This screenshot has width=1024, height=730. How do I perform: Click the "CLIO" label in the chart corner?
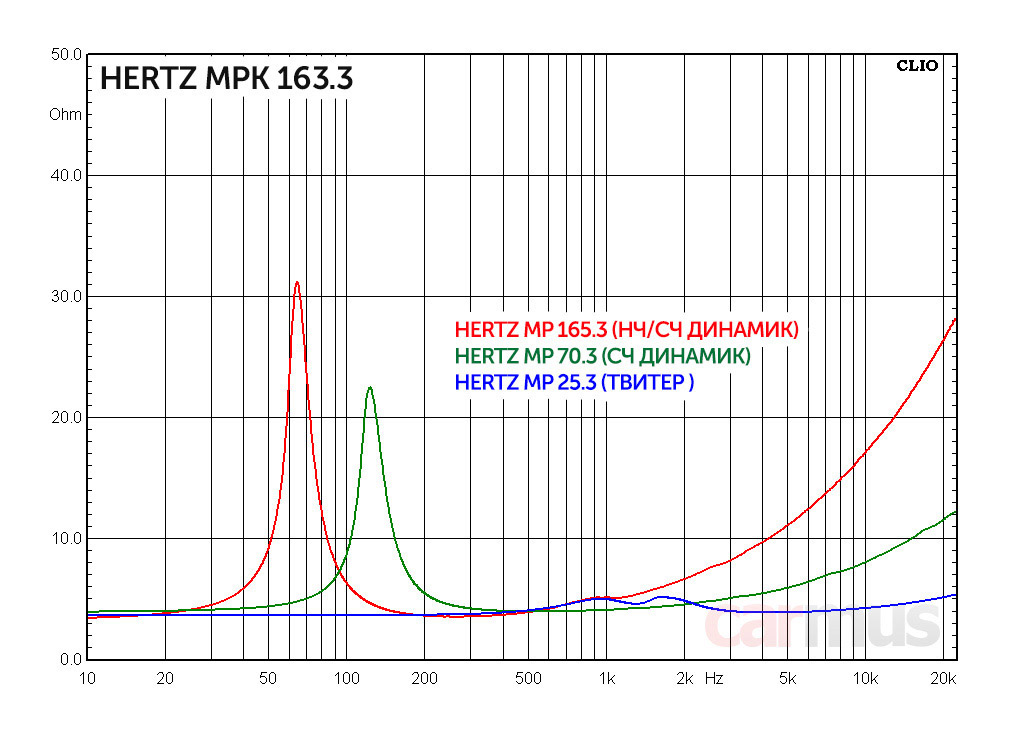[917, 65]
